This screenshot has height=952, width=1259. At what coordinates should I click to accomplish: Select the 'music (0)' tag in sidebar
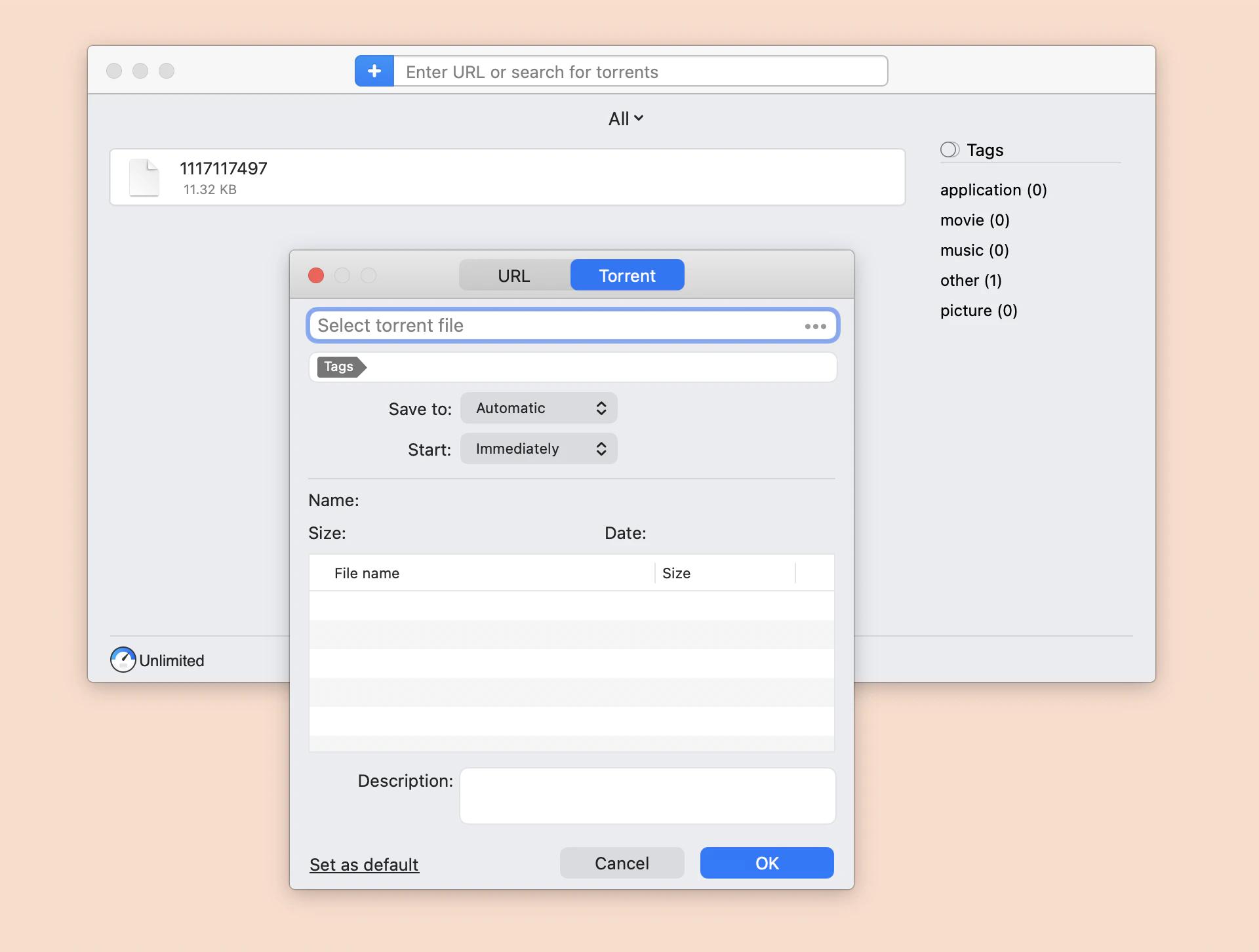click(974, 250)
